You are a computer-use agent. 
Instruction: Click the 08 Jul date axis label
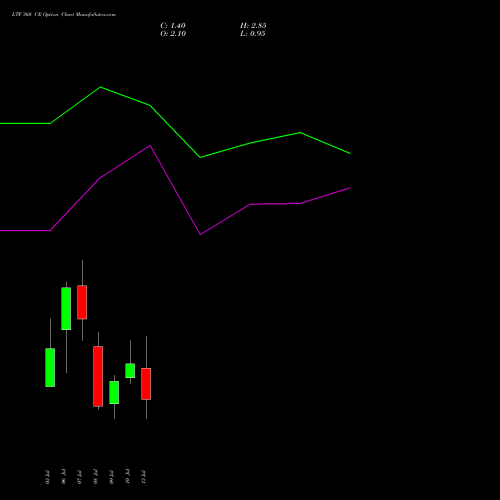[x=95, y=477]
